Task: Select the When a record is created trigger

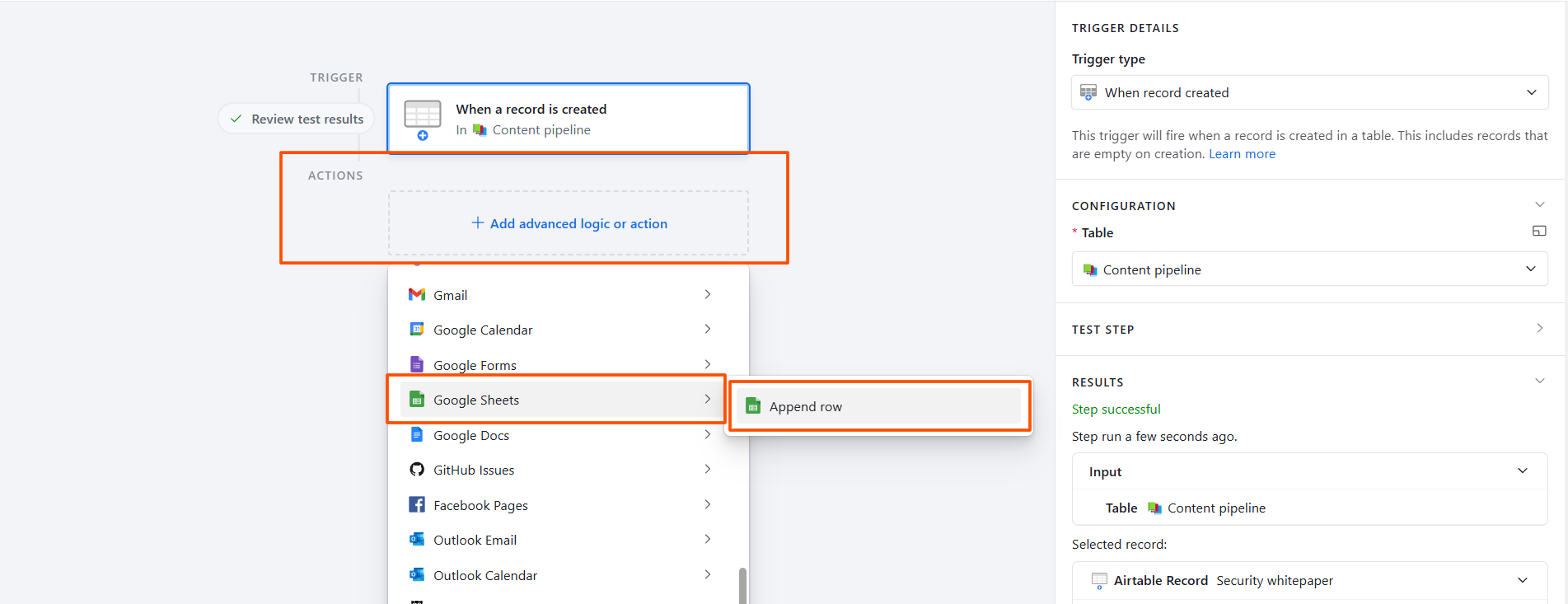Action: click(x=569, y=119)
